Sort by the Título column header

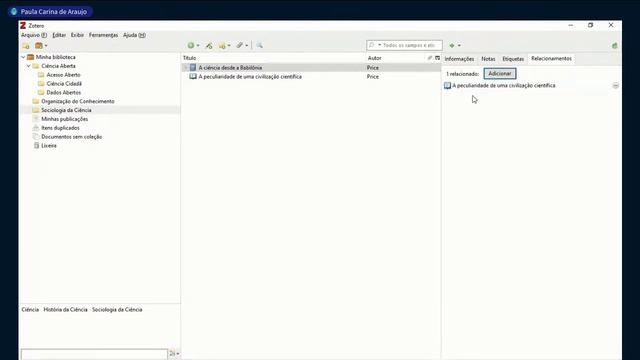pyautogui.click(x=273, y=58)
